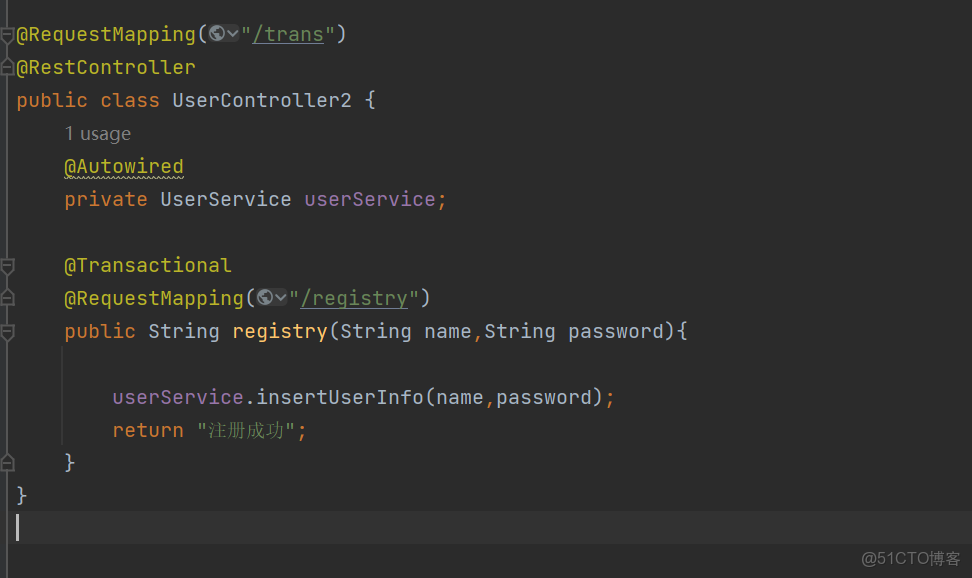
Task: Click the fold end marker at the method's closing brace
Action: 8,462
